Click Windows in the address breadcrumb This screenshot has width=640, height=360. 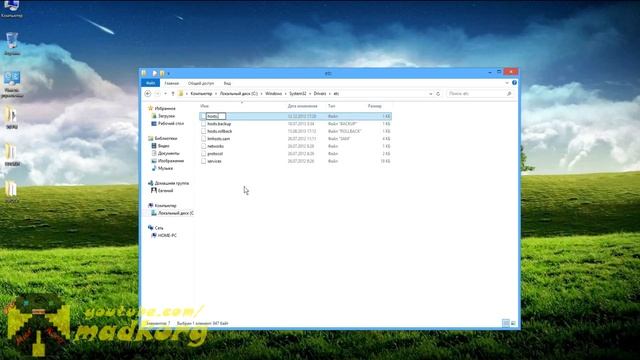click(273, 93)
